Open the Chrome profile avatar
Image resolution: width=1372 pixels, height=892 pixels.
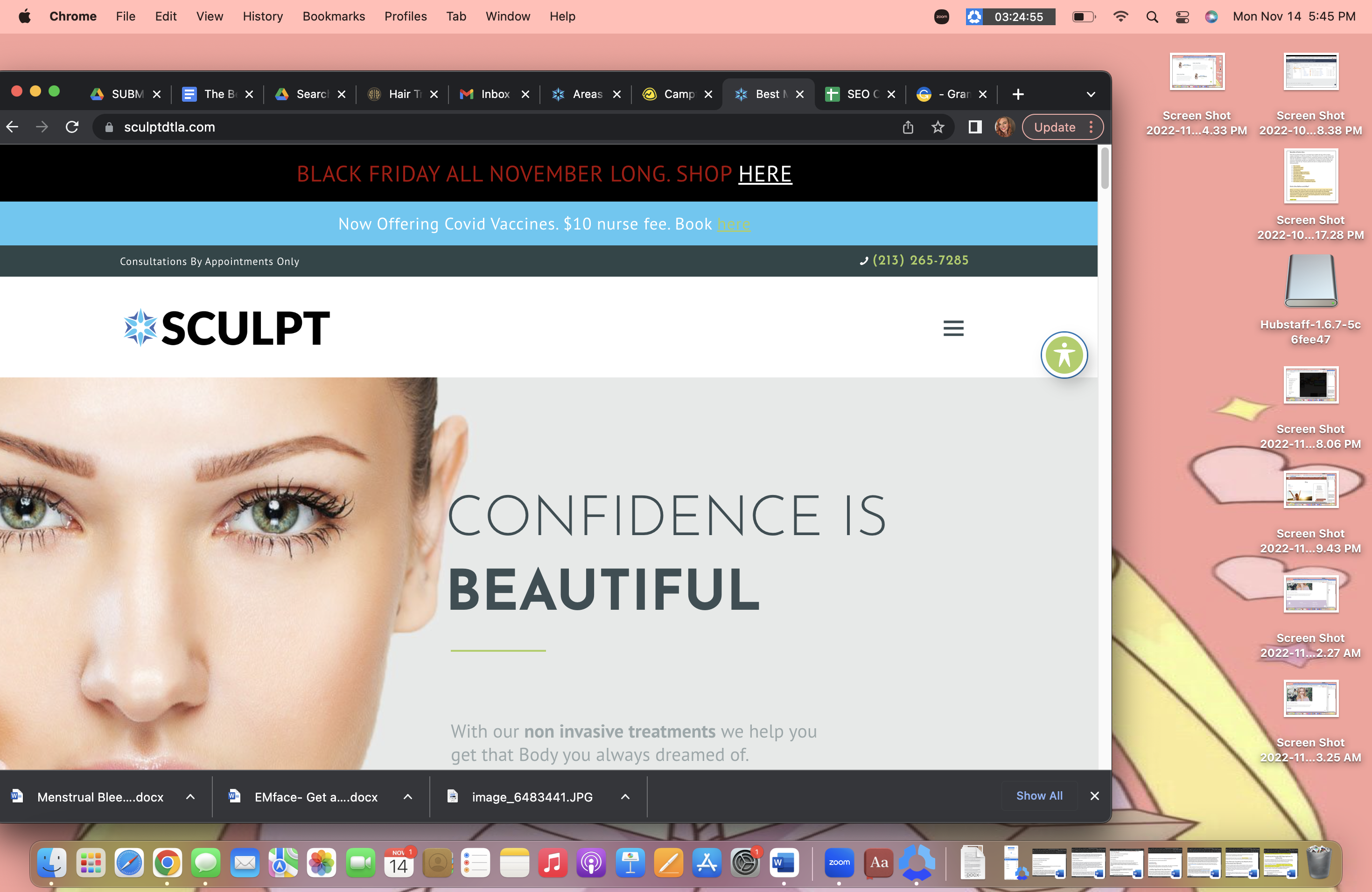tap(1005, 127)
